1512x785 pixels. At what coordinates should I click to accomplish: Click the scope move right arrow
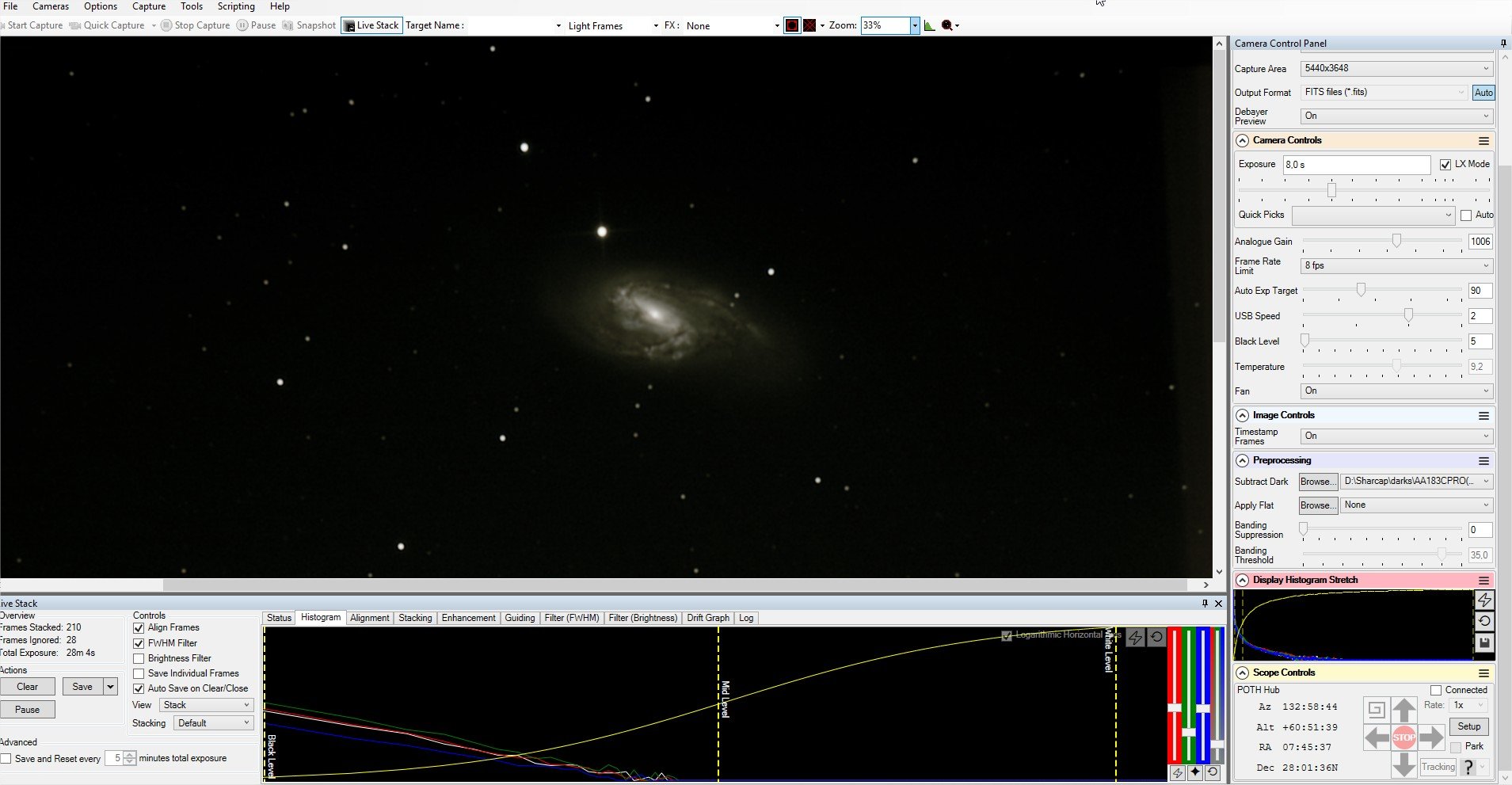1431,737
